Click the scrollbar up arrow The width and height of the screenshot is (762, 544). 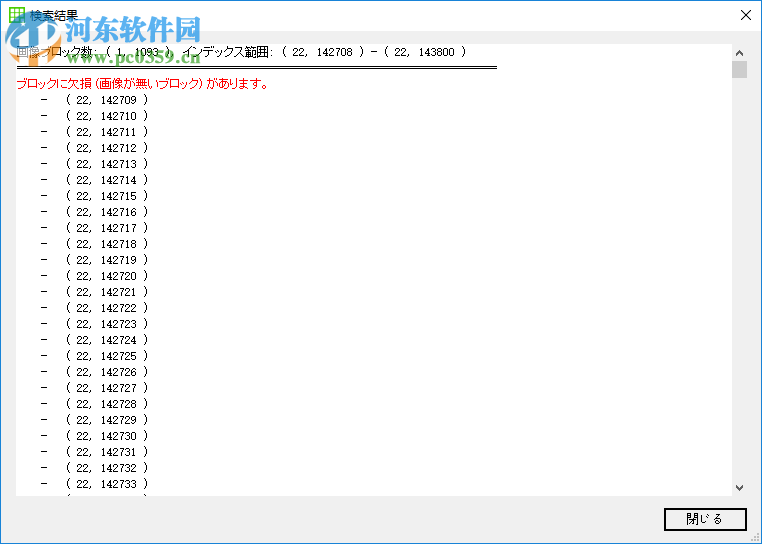pos(739,53)
